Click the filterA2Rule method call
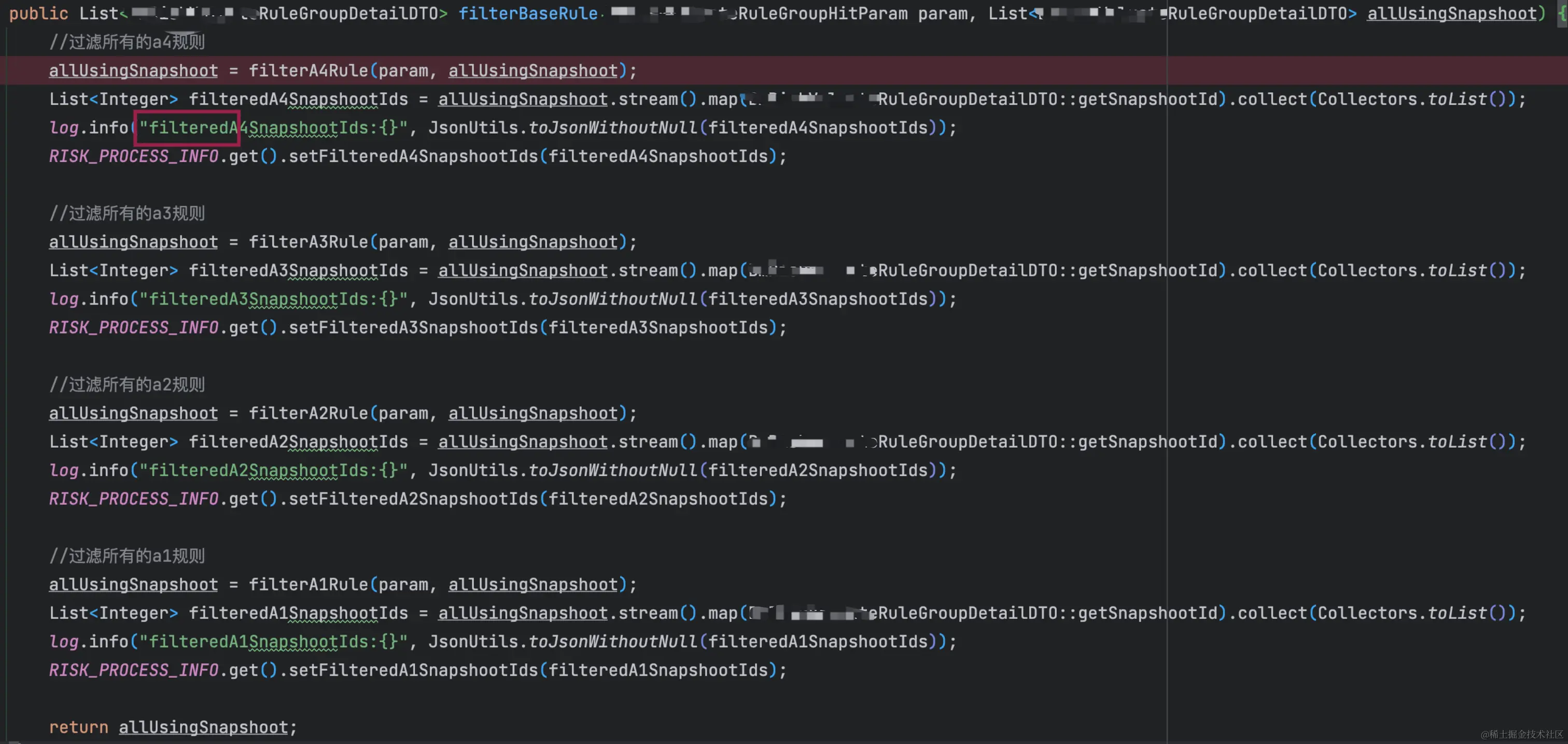Image resolution: width=1568 pixels, height=744 pixels. 308,413
